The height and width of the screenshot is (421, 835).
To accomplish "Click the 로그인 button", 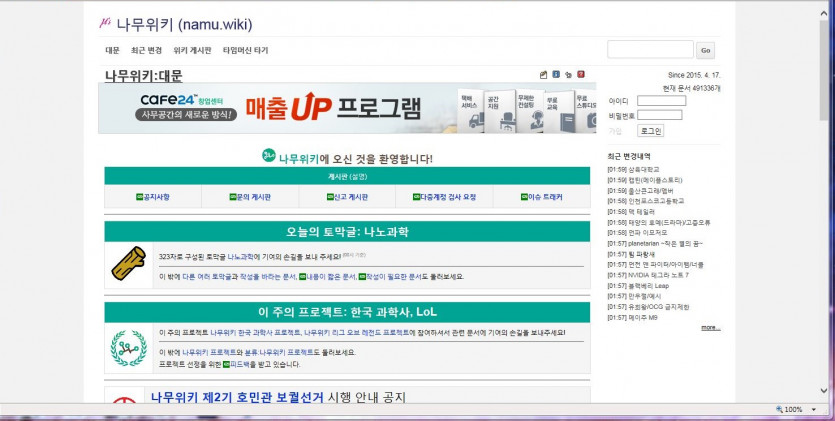I will 650,130.
